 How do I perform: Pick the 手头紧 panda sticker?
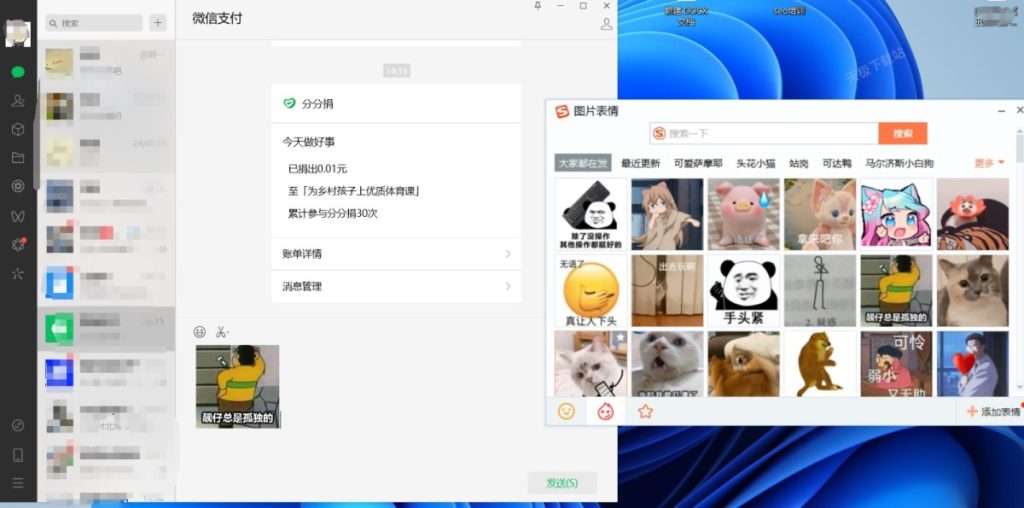(x=743, y=291)
